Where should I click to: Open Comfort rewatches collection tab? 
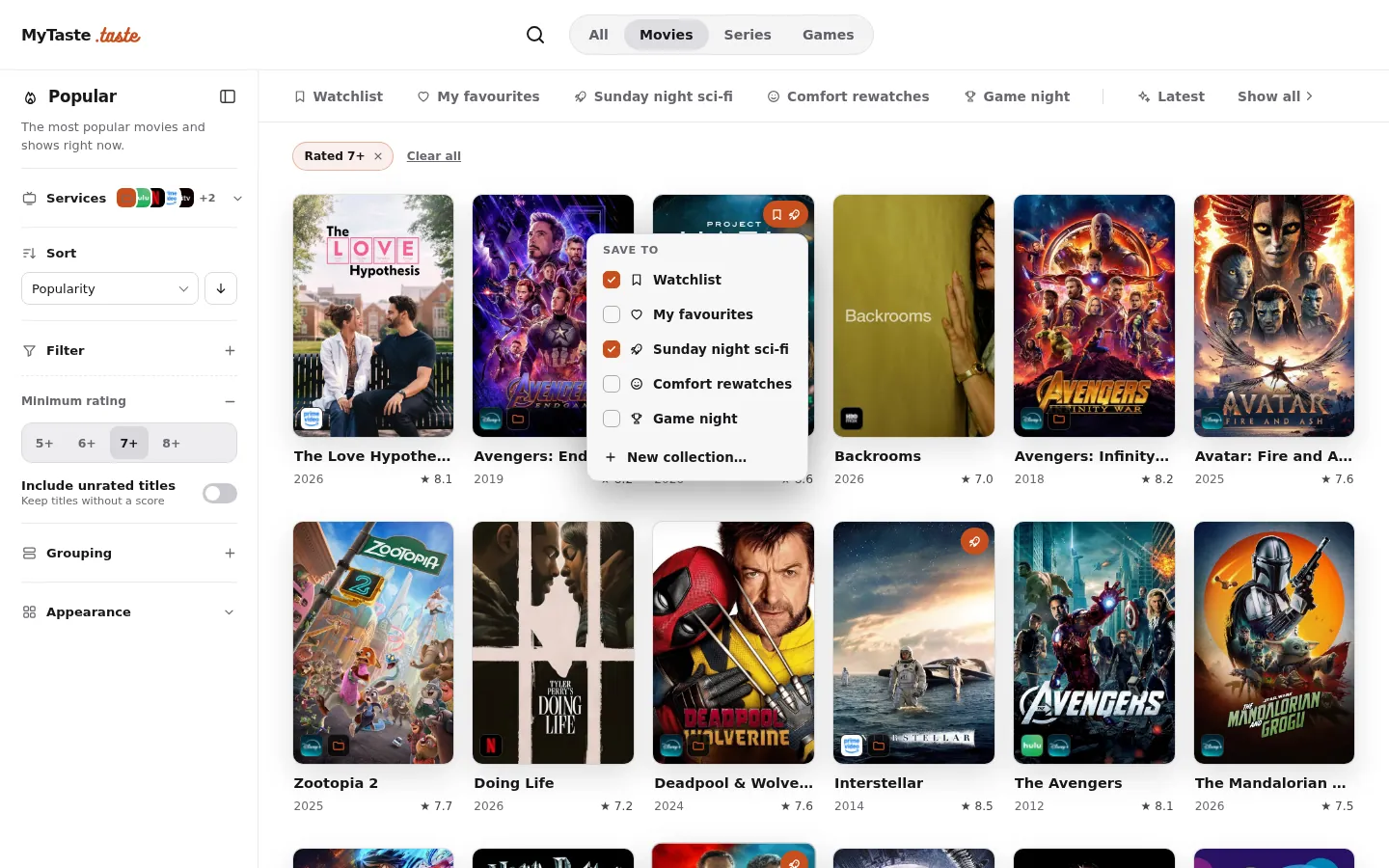848,96
